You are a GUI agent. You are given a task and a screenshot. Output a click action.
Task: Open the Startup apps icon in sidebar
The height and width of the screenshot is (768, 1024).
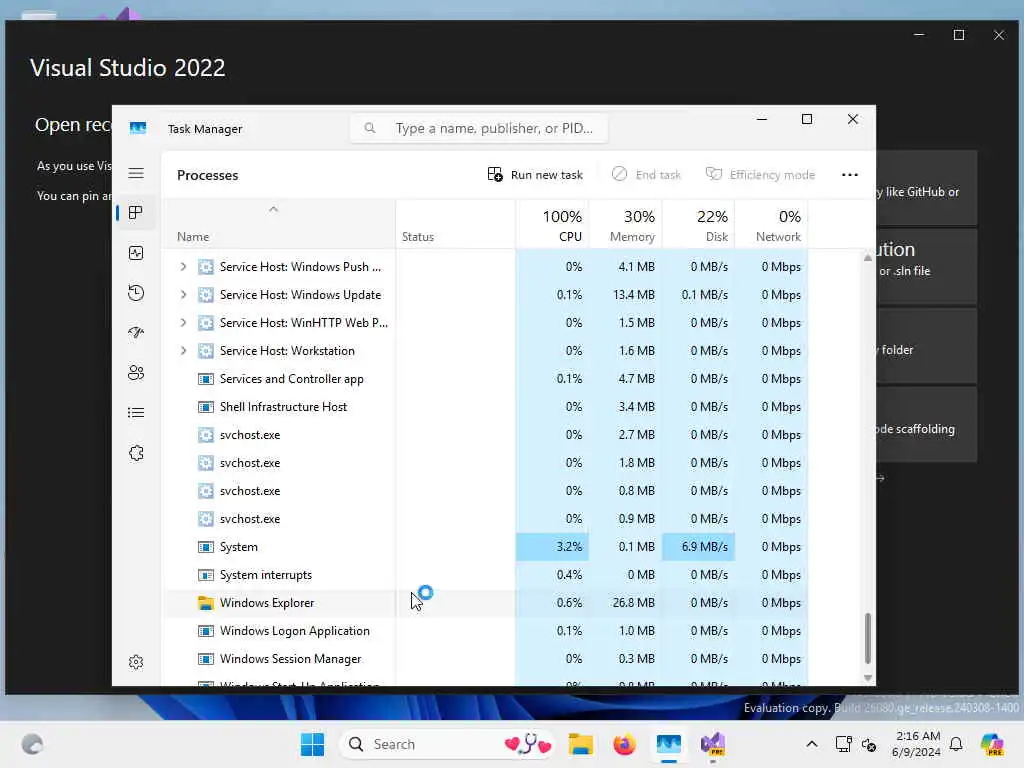(136, 332)
